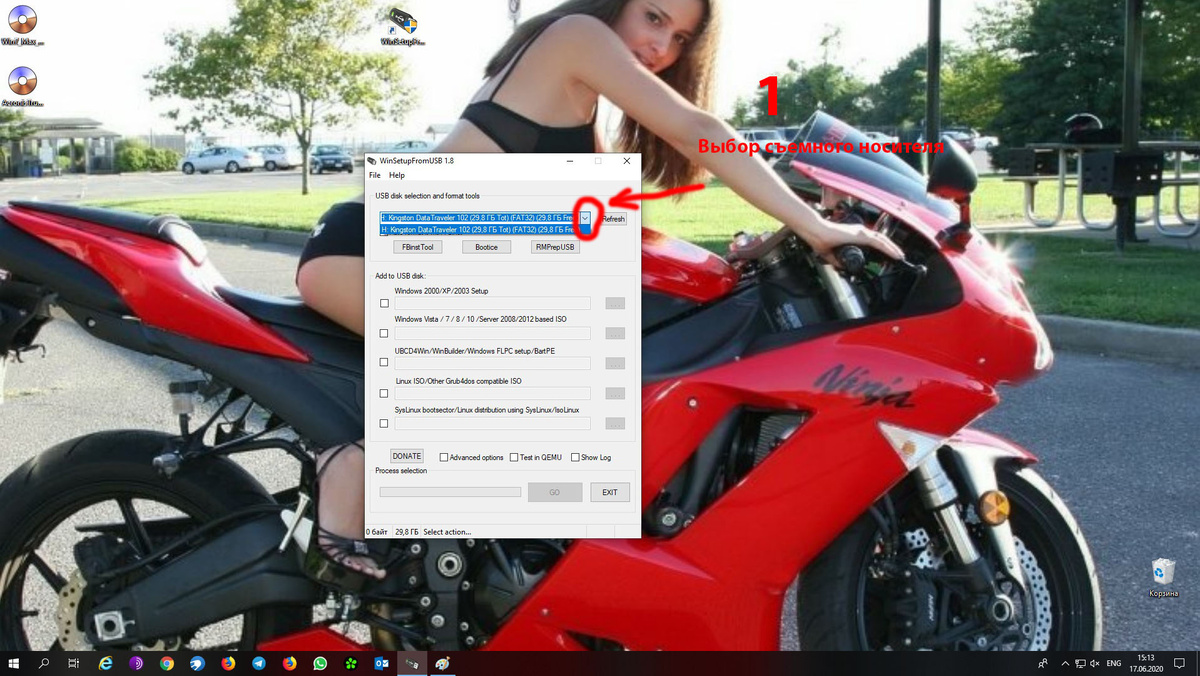Browse button for SysLinux bootsector row

click(x=615, y=423)
